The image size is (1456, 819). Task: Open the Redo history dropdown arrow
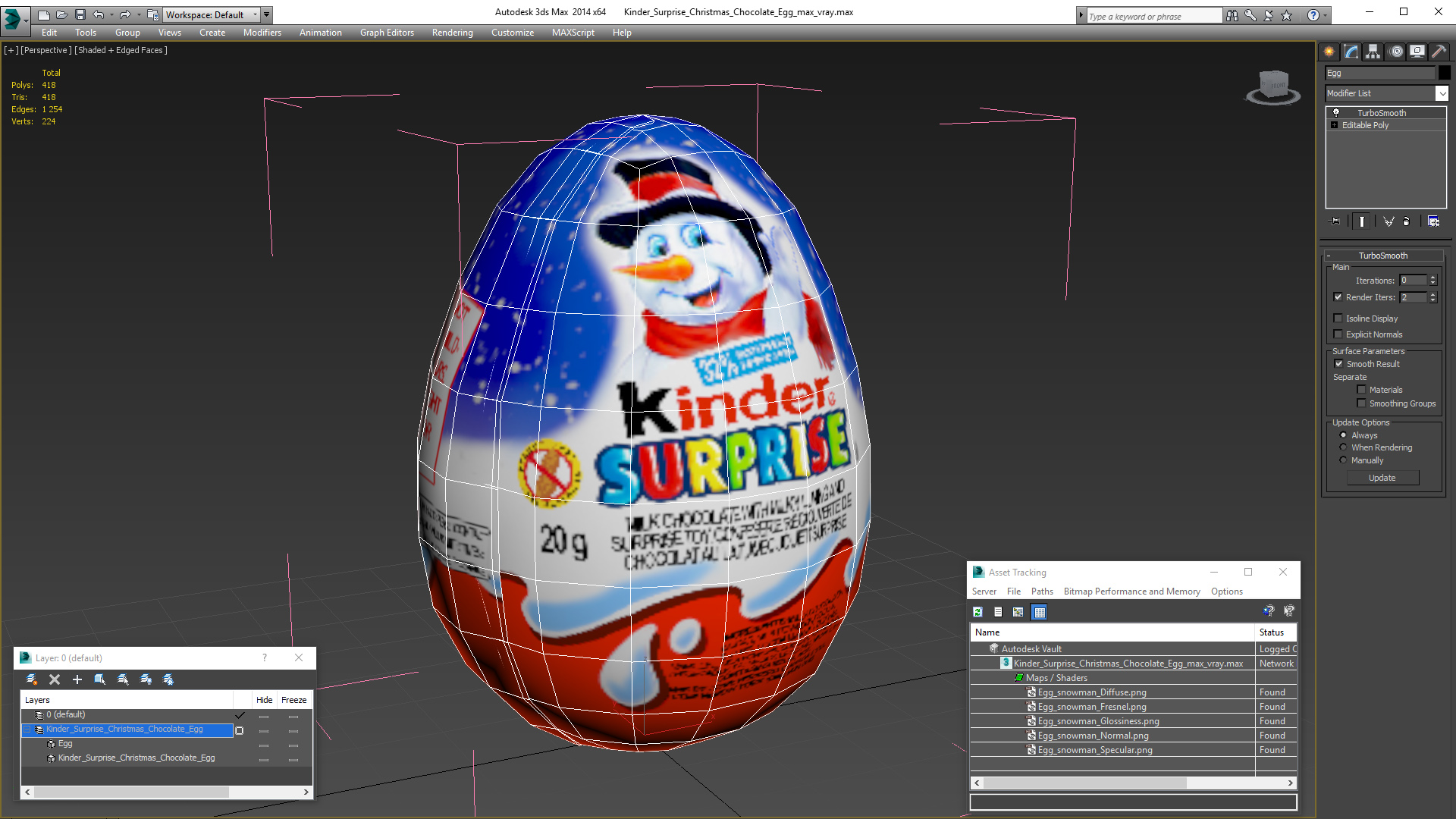(x=139, y=14)
